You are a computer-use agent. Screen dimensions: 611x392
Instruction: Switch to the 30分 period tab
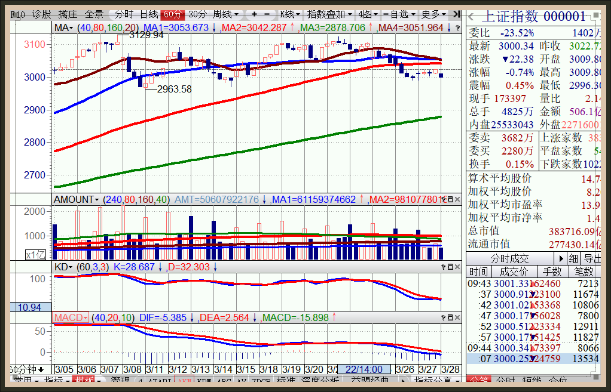197,14
